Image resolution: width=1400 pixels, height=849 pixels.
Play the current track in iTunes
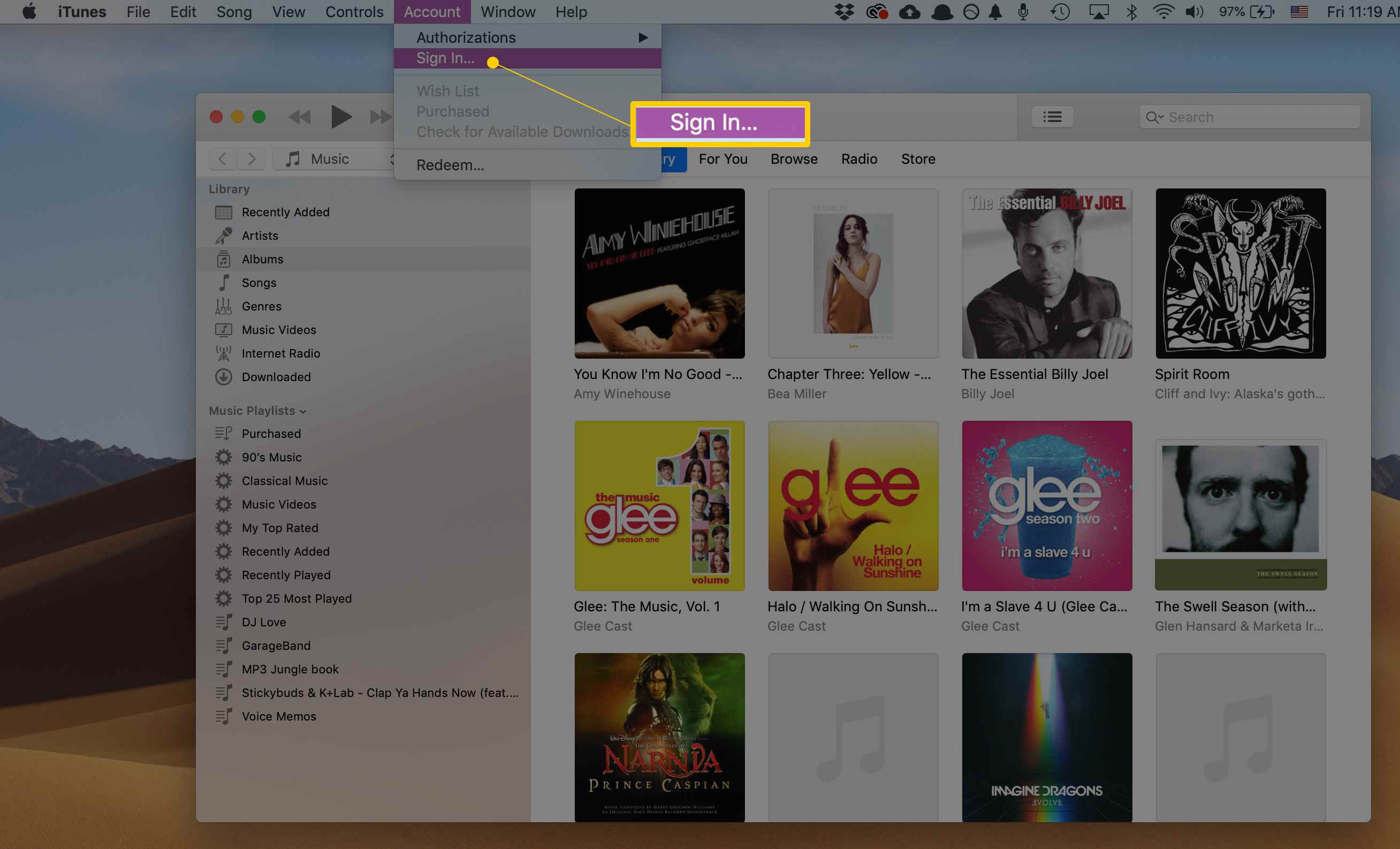[x=340, y=117]
